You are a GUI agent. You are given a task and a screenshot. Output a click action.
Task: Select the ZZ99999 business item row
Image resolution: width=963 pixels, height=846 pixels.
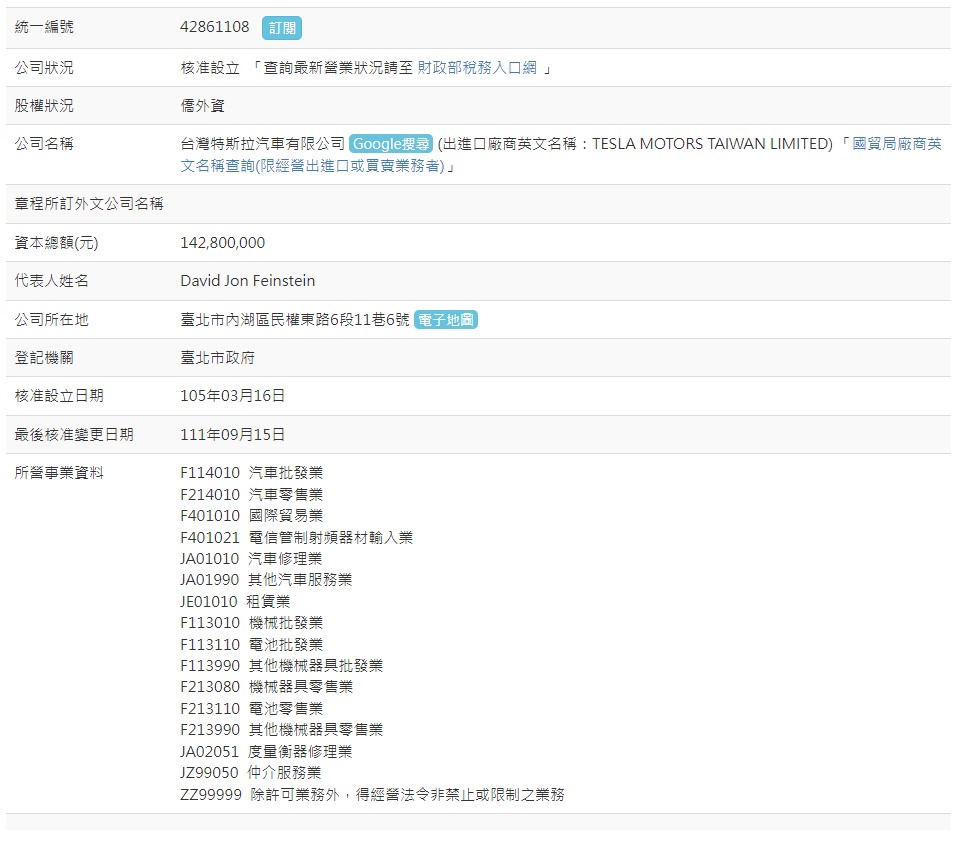[372, 794]
